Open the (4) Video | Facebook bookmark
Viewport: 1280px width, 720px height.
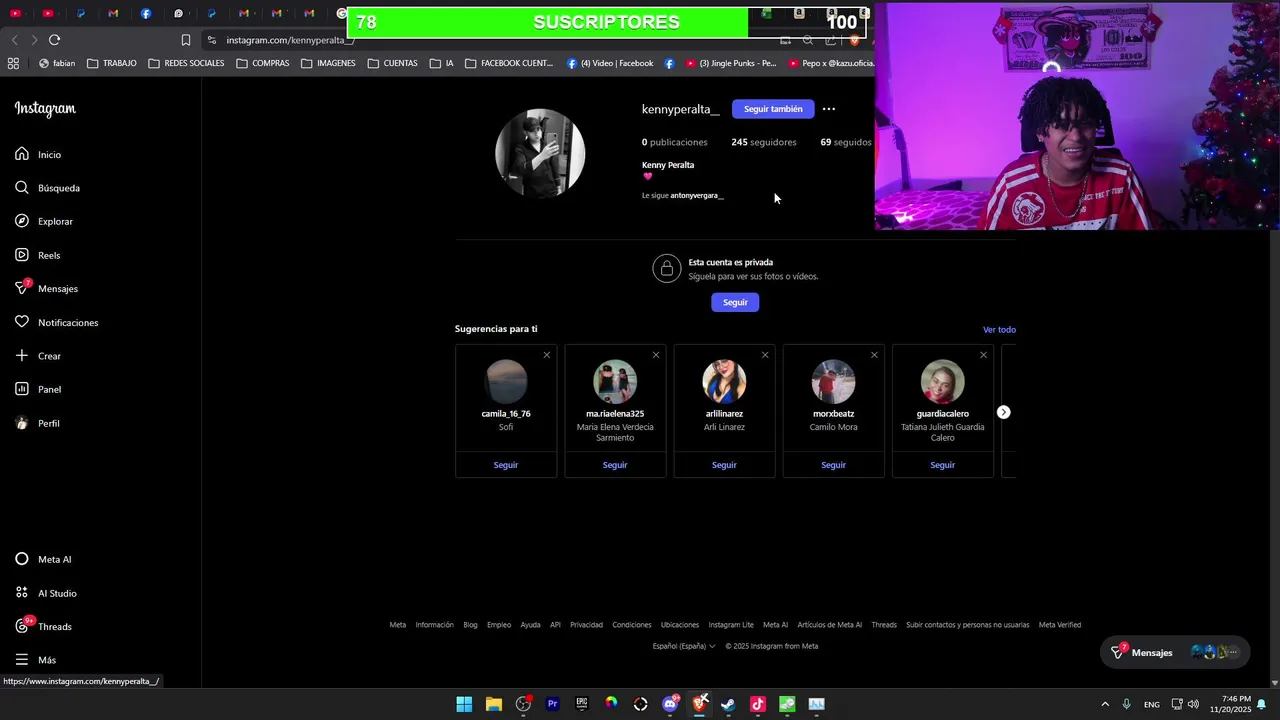point(609,63)
